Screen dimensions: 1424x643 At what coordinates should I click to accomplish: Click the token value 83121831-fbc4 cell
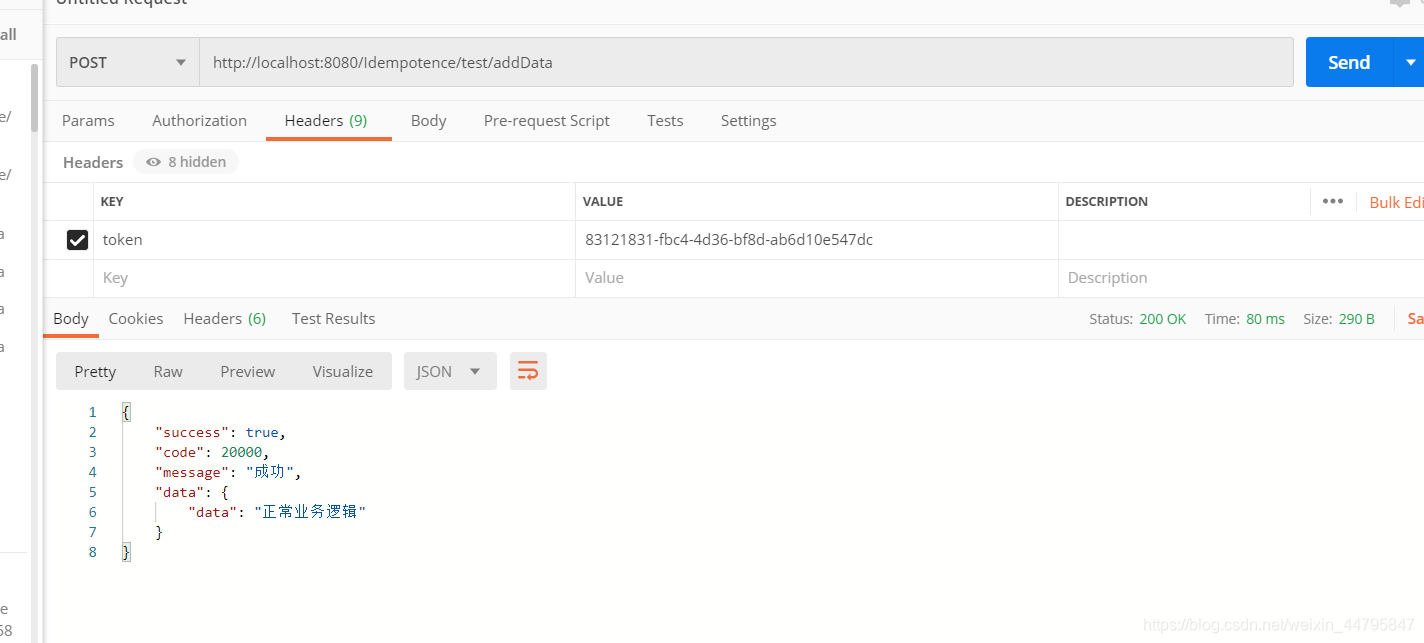816,240
